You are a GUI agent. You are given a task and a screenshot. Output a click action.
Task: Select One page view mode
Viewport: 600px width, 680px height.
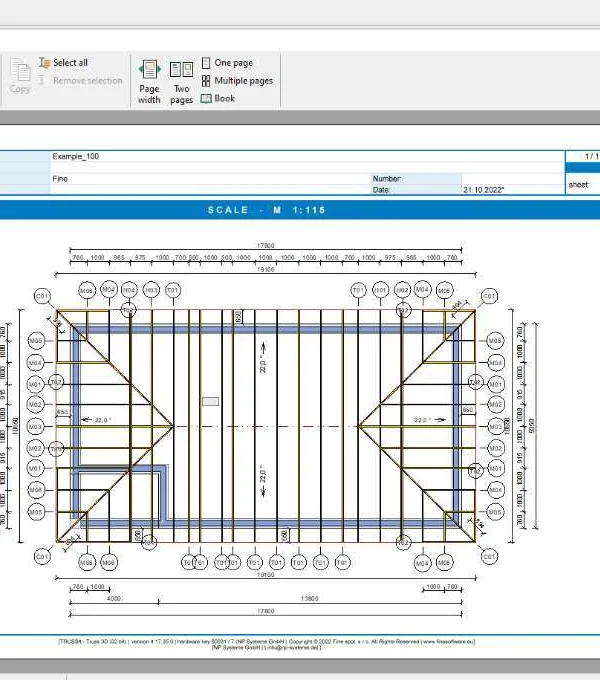click(x=227, y=63)
